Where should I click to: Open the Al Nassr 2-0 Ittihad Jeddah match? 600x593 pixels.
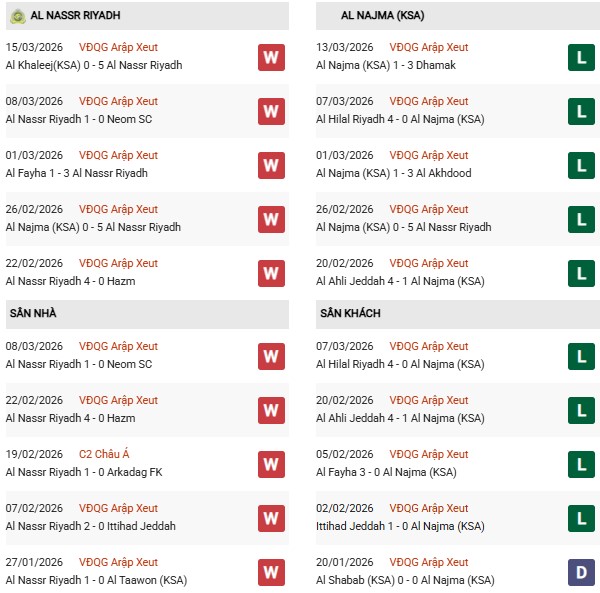[x=90, y=526]
